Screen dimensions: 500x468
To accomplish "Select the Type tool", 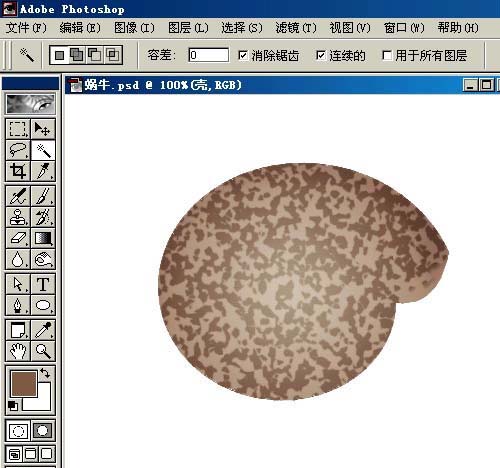I will click(x=43, y=284).
